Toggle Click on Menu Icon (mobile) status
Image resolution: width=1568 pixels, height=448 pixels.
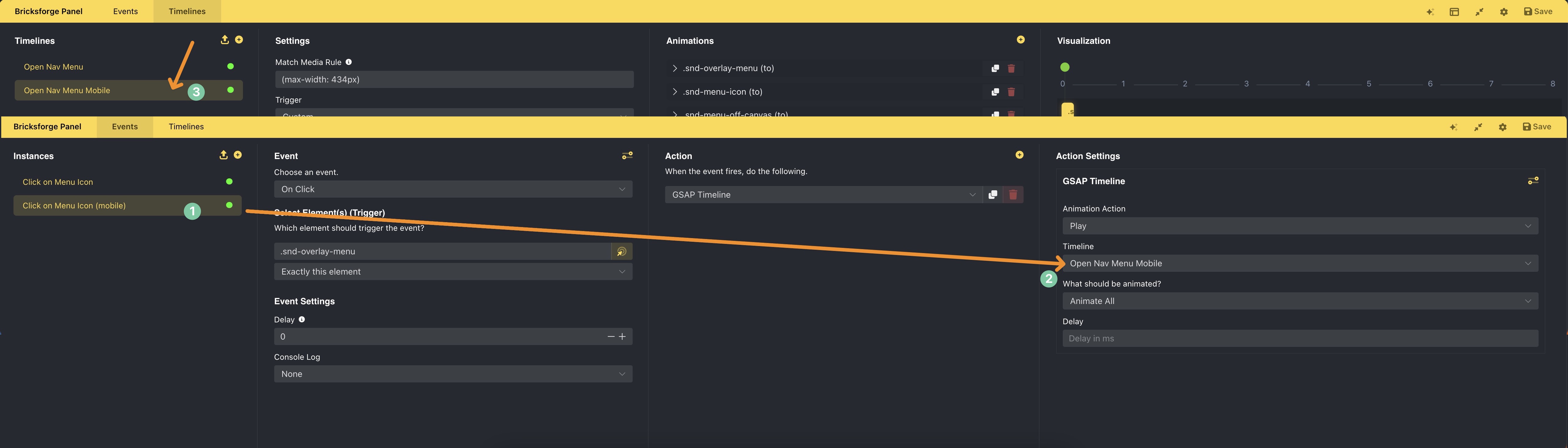click(229, 205)
